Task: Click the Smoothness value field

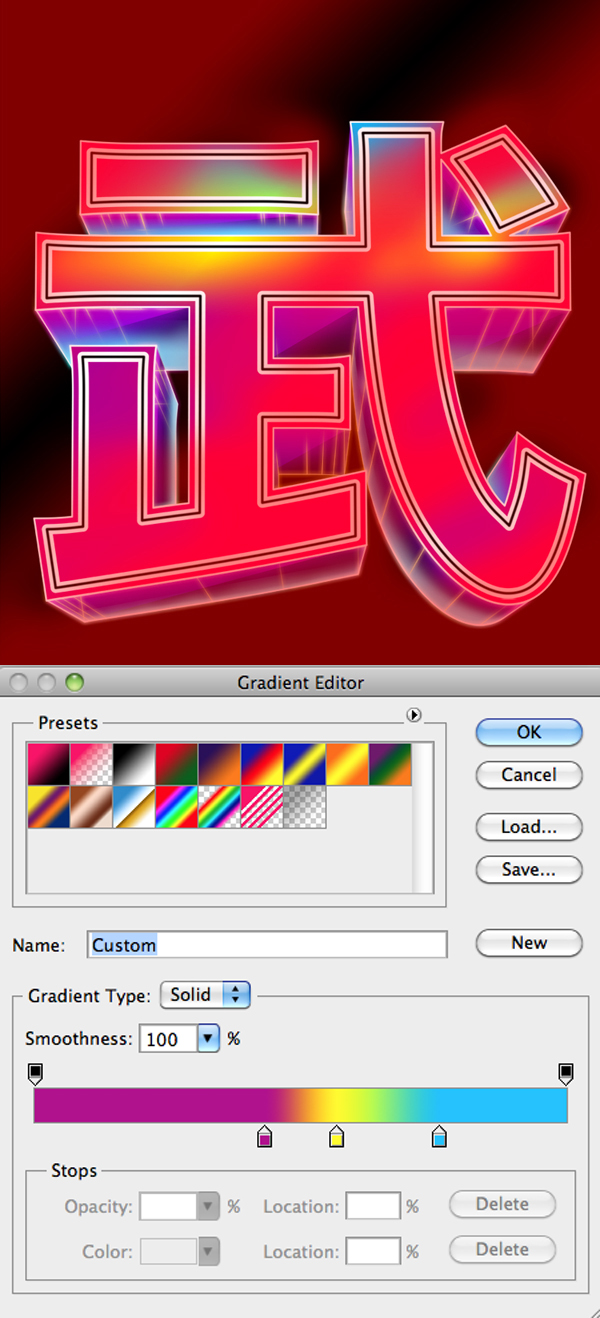Action: pyautogui.click(x=167, y=1039)
